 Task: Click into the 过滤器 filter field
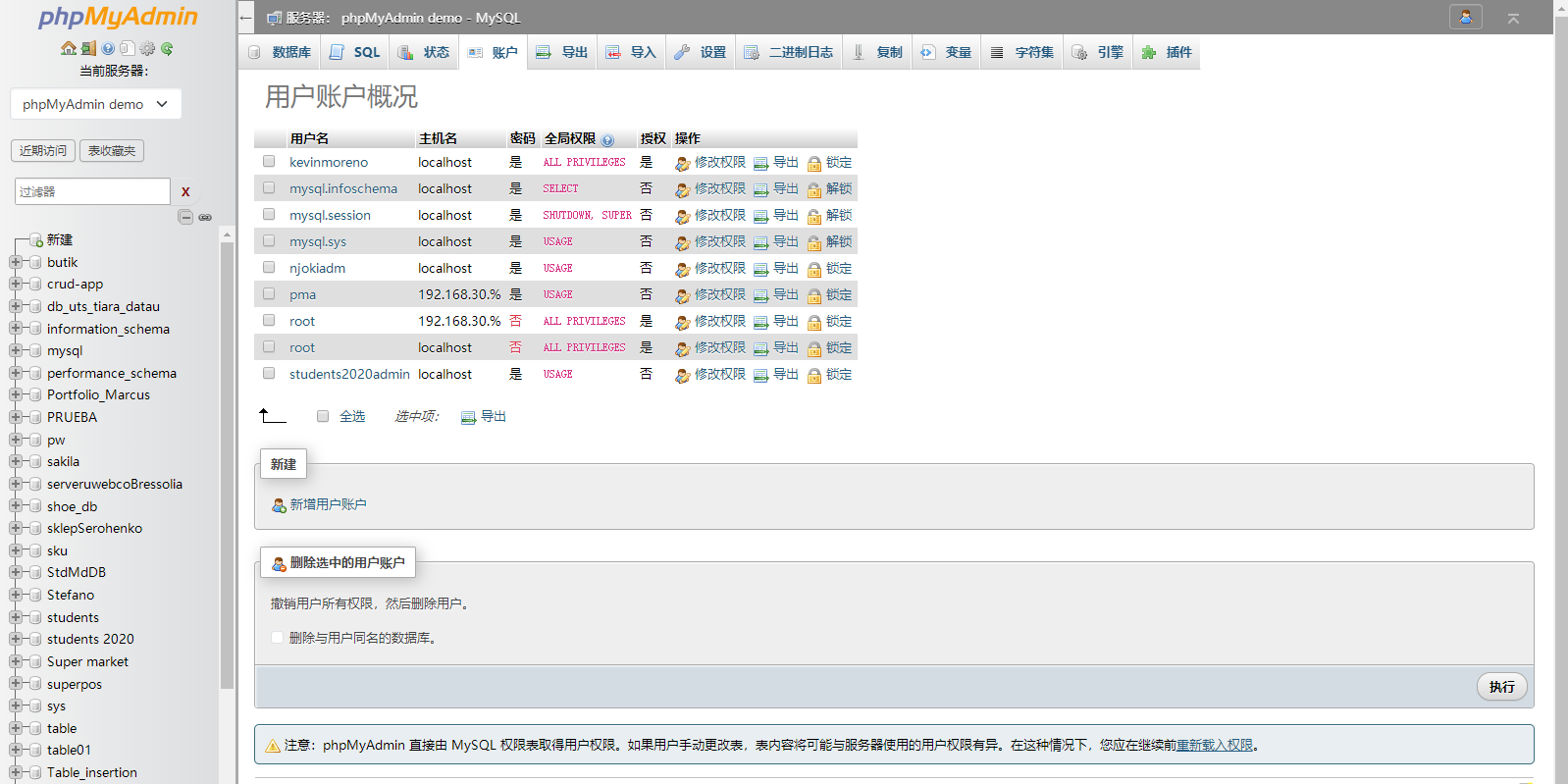[x=92, y=191]
